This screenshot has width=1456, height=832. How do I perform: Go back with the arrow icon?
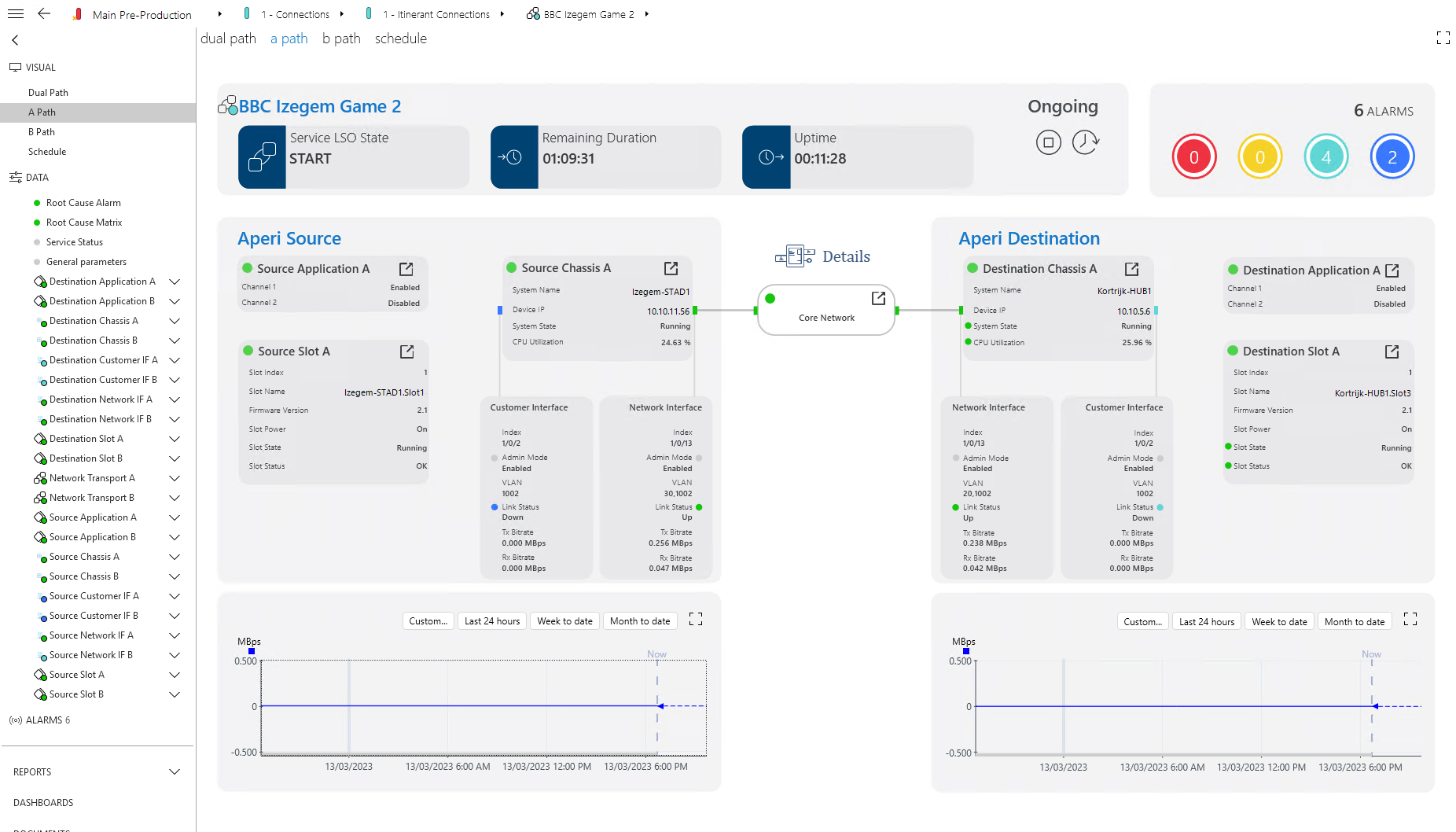44,14
